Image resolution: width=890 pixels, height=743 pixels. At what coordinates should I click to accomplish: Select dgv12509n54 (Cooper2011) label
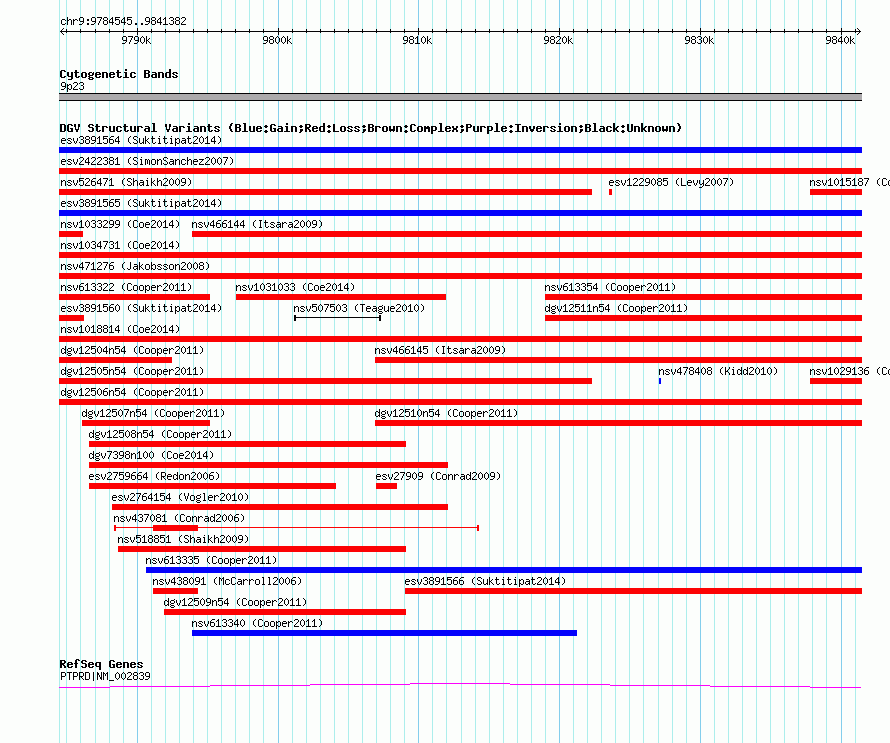[235, 602]
